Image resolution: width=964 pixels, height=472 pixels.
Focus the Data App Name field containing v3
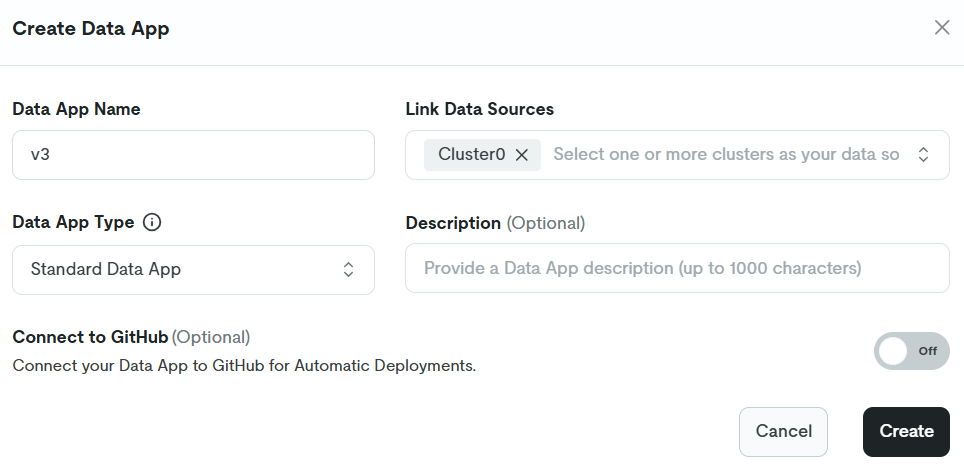click(x=193, y=155)
